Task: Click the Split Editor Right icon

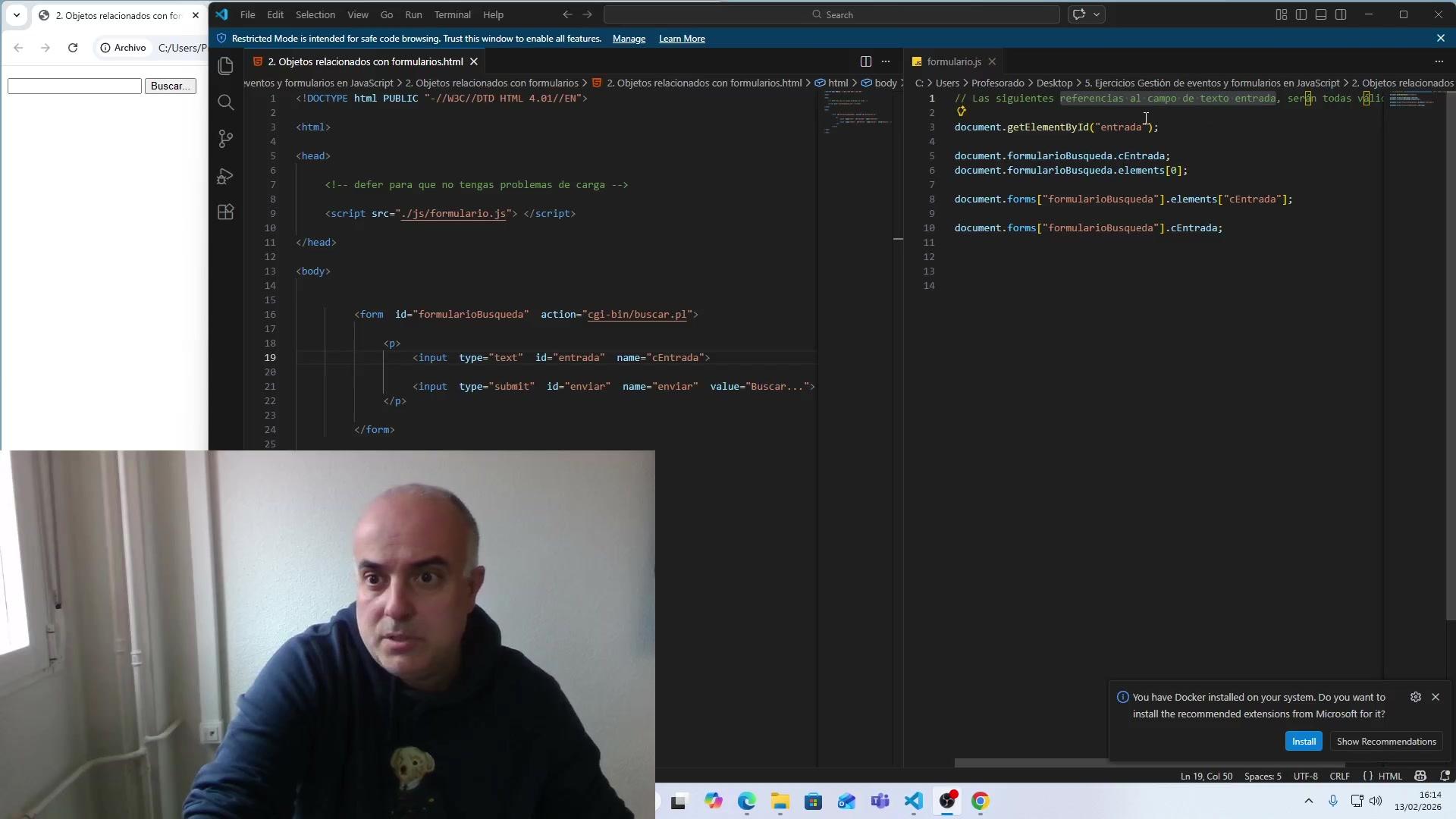Action: tap(866, 61)
